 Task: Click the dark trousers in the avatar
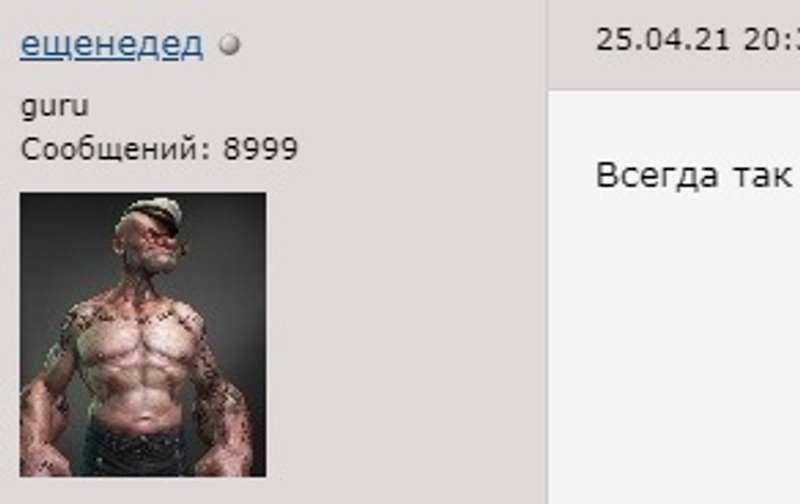click(135, 451)
